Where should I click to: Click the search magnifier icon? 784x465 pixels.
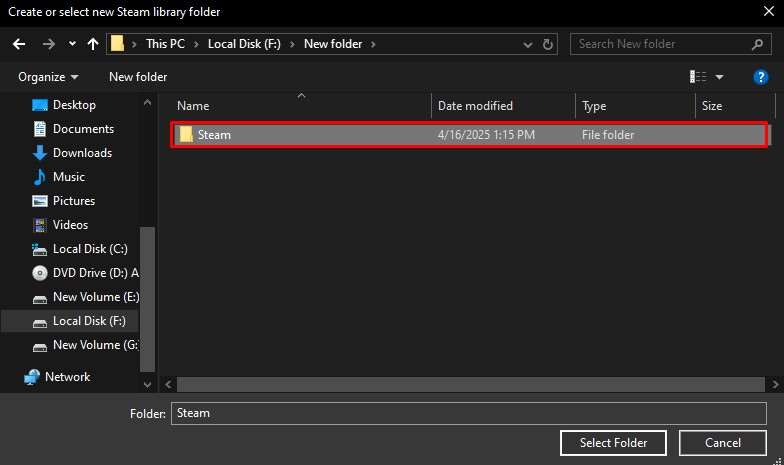758,44
